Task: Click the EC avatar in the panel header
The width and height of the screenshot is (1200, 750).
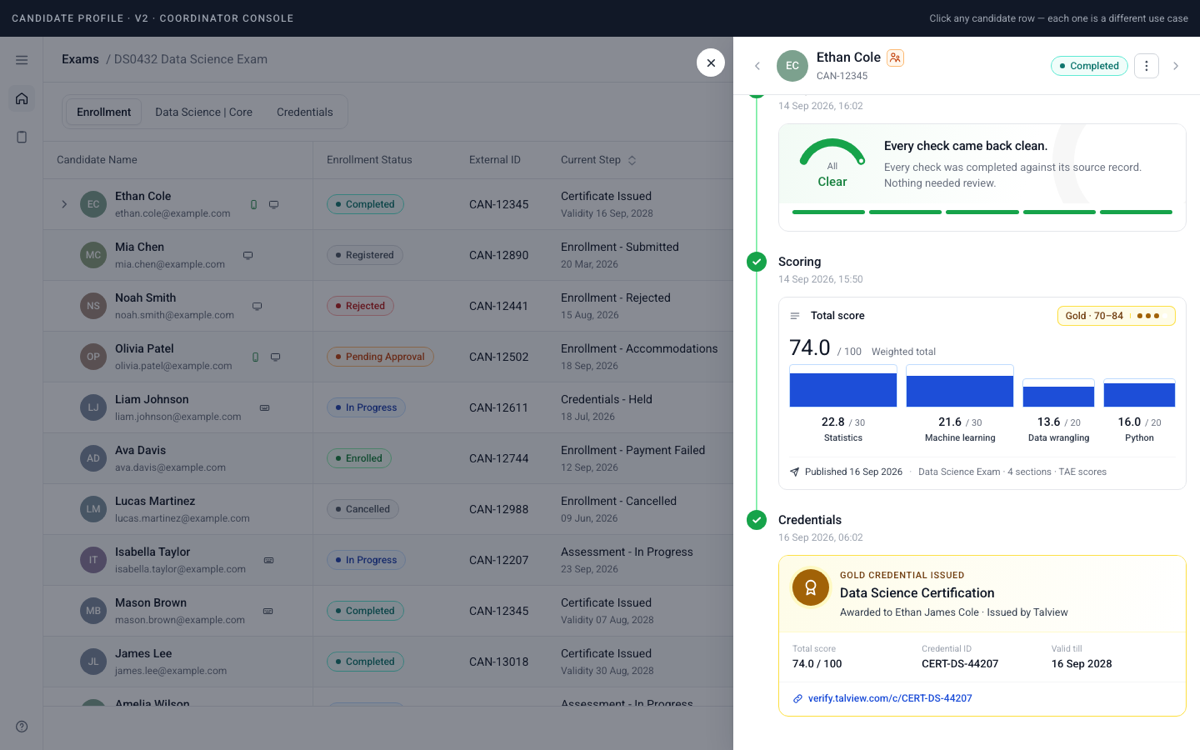Action: (x=792, y=66)
